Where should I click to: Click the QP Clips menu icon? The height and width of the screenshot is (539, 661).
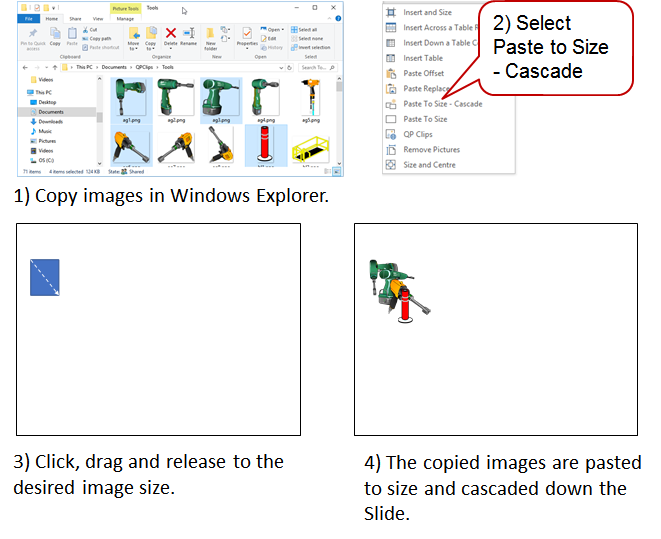click(x=390, y=134)
